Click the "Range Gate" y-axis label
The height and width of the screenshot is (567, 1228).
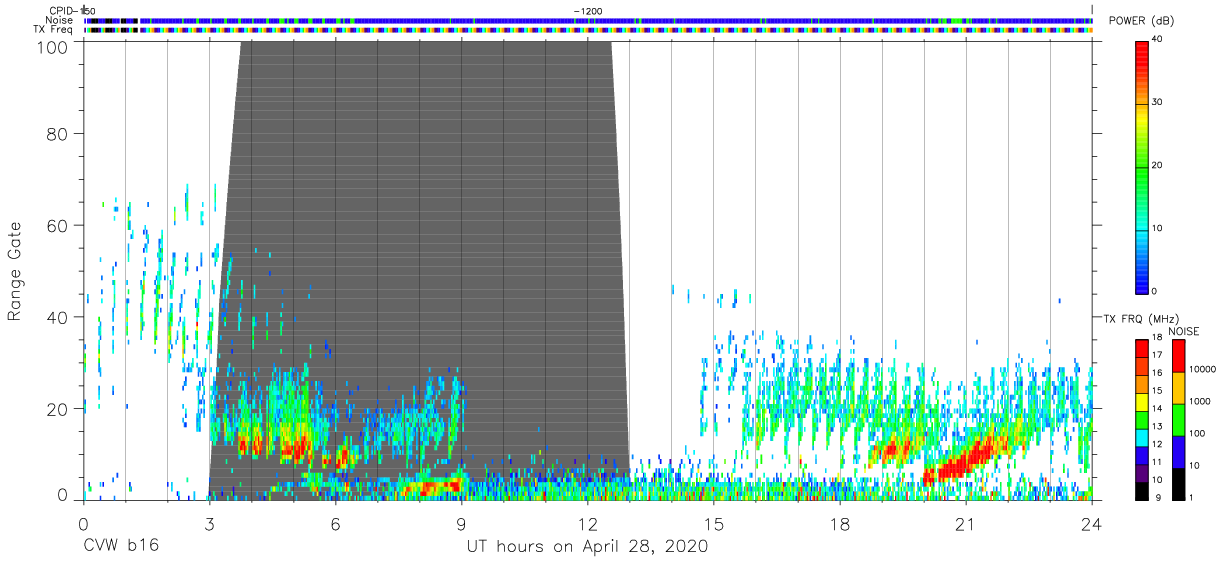(15, 272)
